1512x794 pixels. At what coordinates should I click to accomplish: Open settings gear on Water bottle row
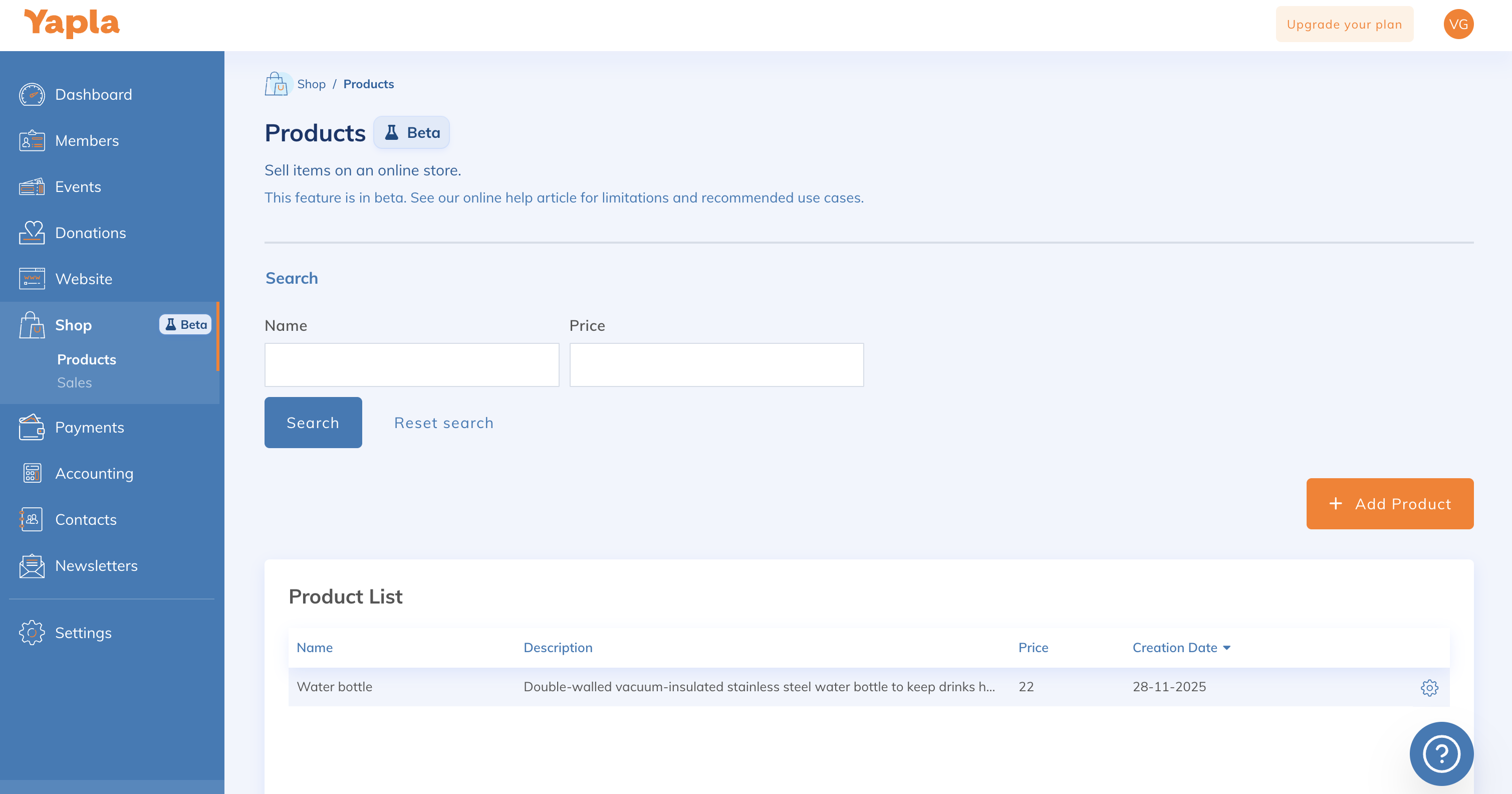click(x=1429, y=688)
